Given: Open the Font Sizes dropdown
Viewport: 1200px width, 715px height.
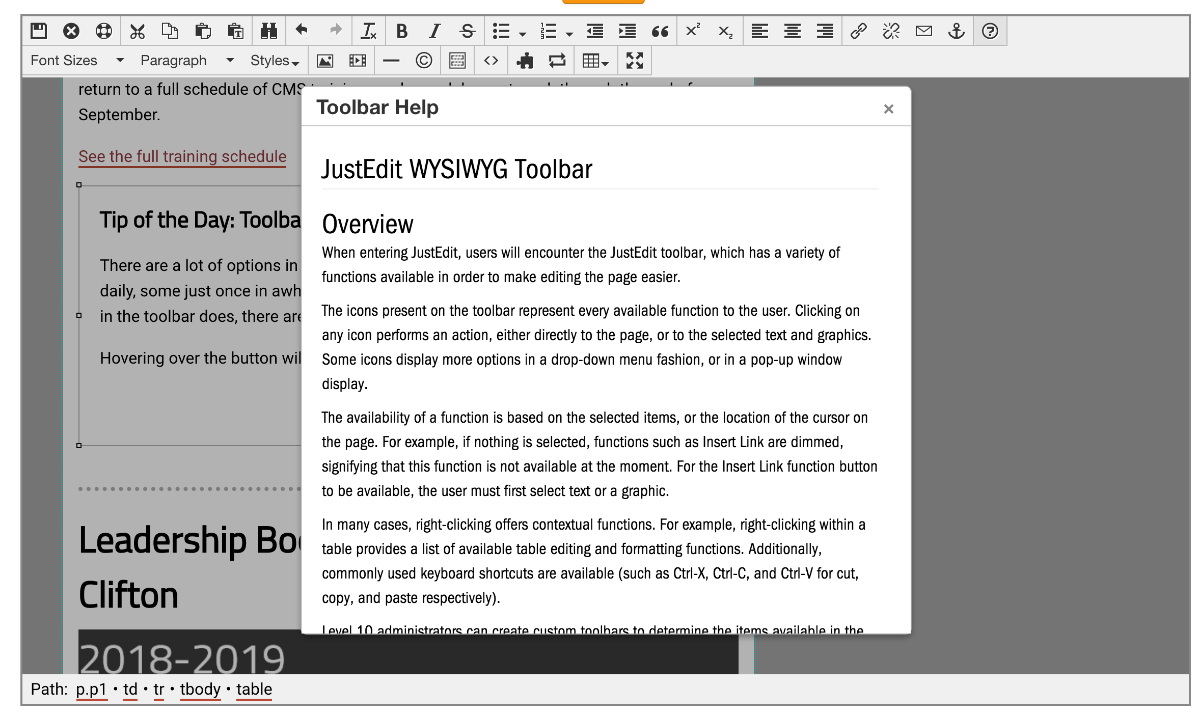Looking at the screenshot, I should (77, 60).
